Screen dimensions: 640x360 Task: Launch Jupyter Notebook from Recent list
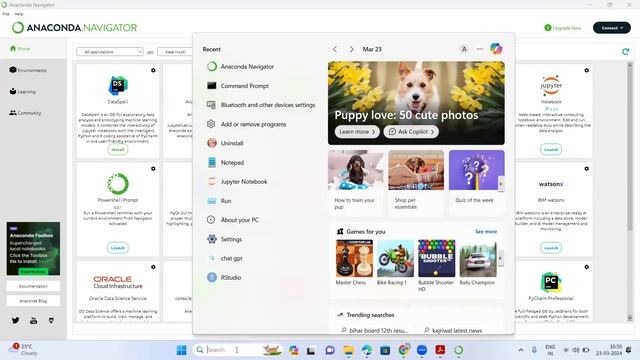click(237, 182)
